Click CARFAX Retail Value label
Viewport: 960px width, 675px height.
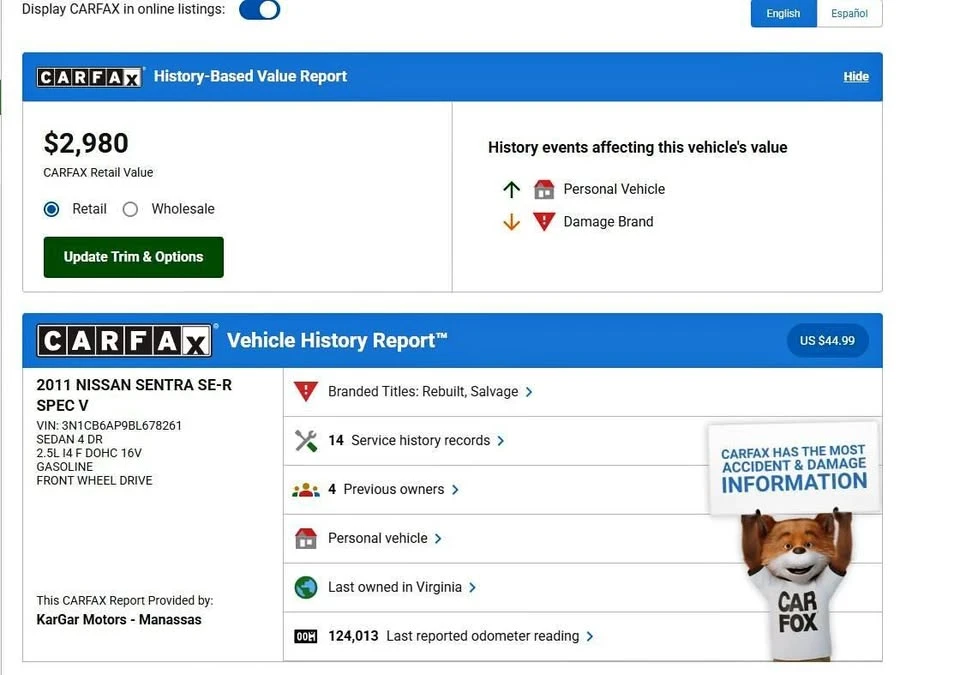pos(98,173)
